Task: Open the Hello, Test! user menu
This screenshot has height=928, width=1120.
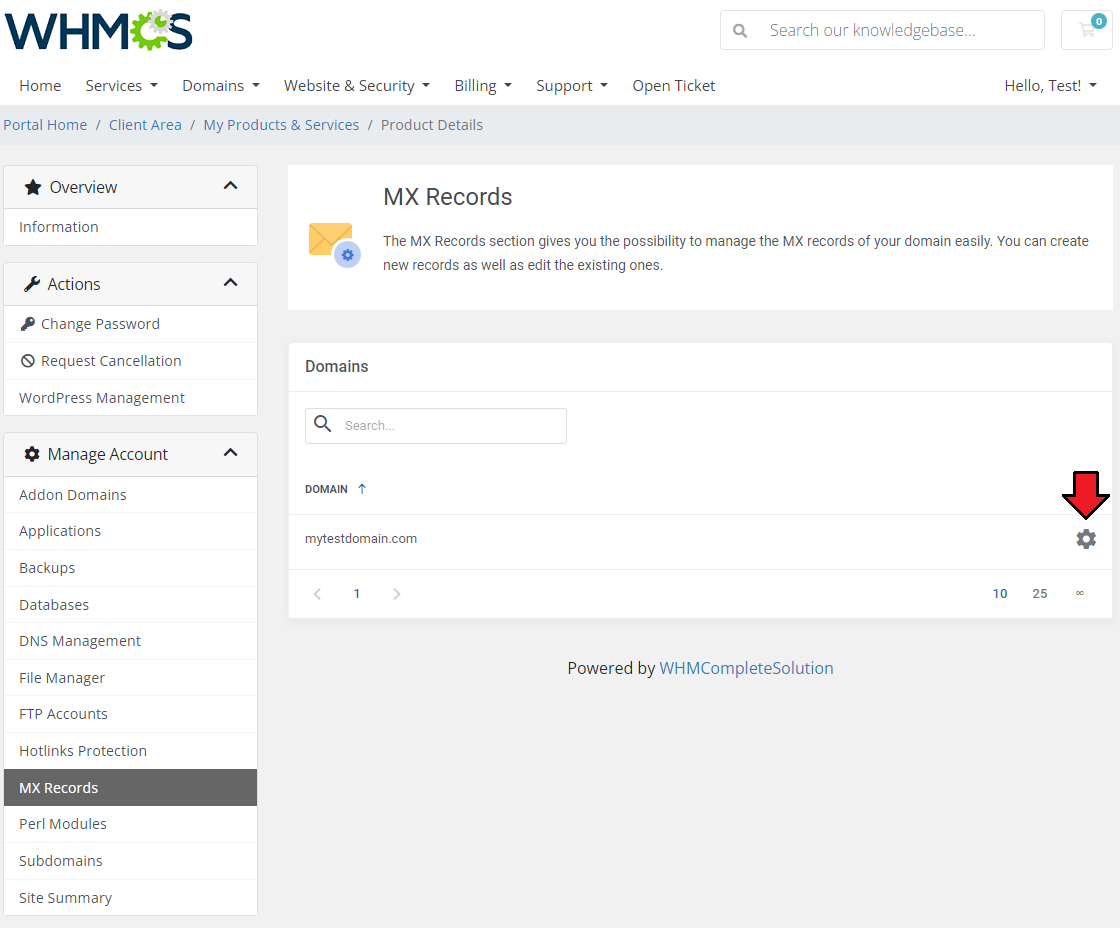Action: point(1050,86)
